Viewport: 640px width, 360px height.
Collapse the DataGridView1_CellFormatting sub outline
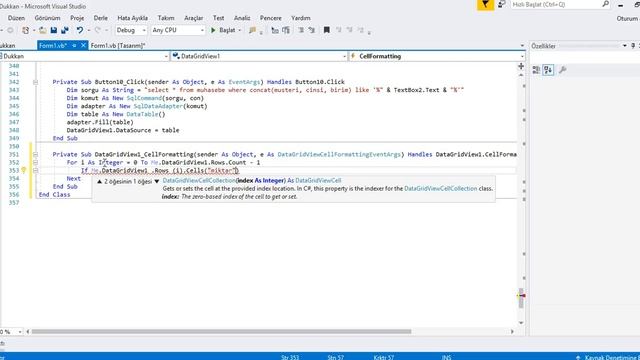tap(35, 155)
